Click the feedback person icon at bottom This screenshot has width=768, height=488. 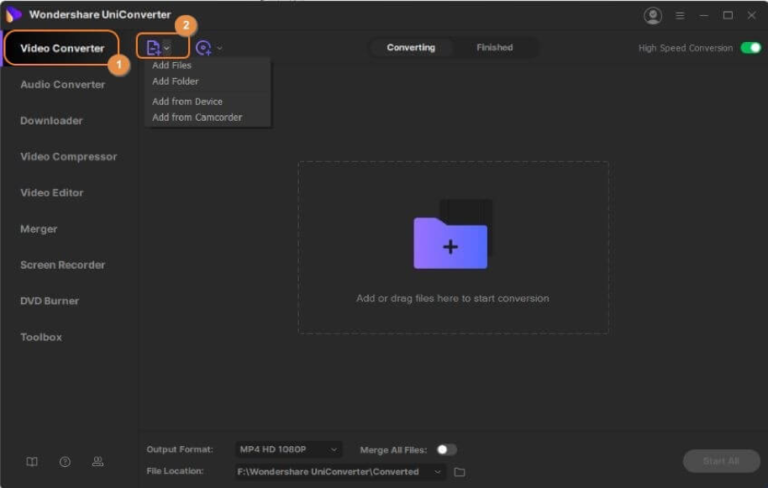coord(97,462)
